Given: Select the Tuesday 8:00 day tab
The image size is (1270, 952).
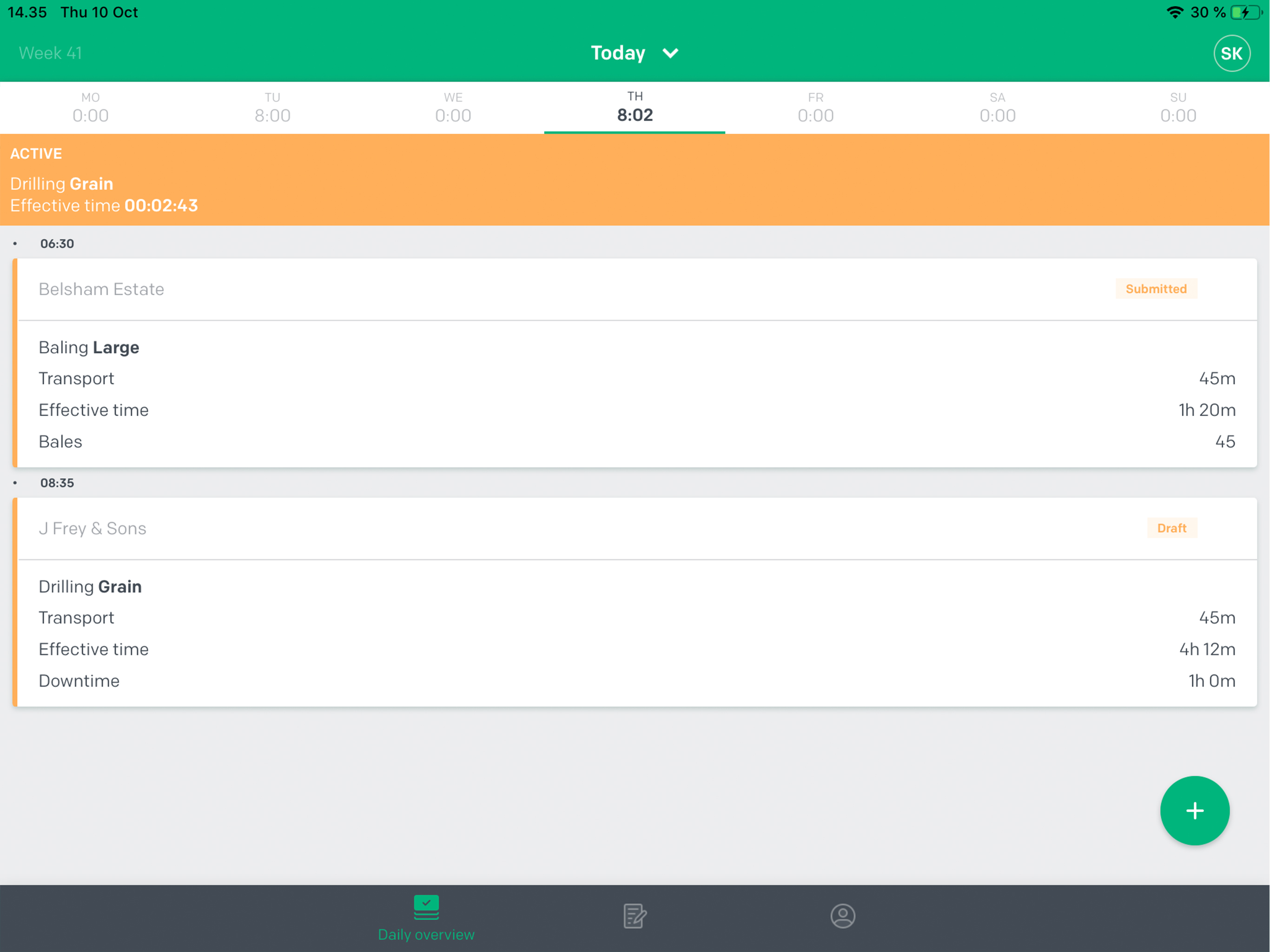Looking at the screenshot, I should pos(272,108).
